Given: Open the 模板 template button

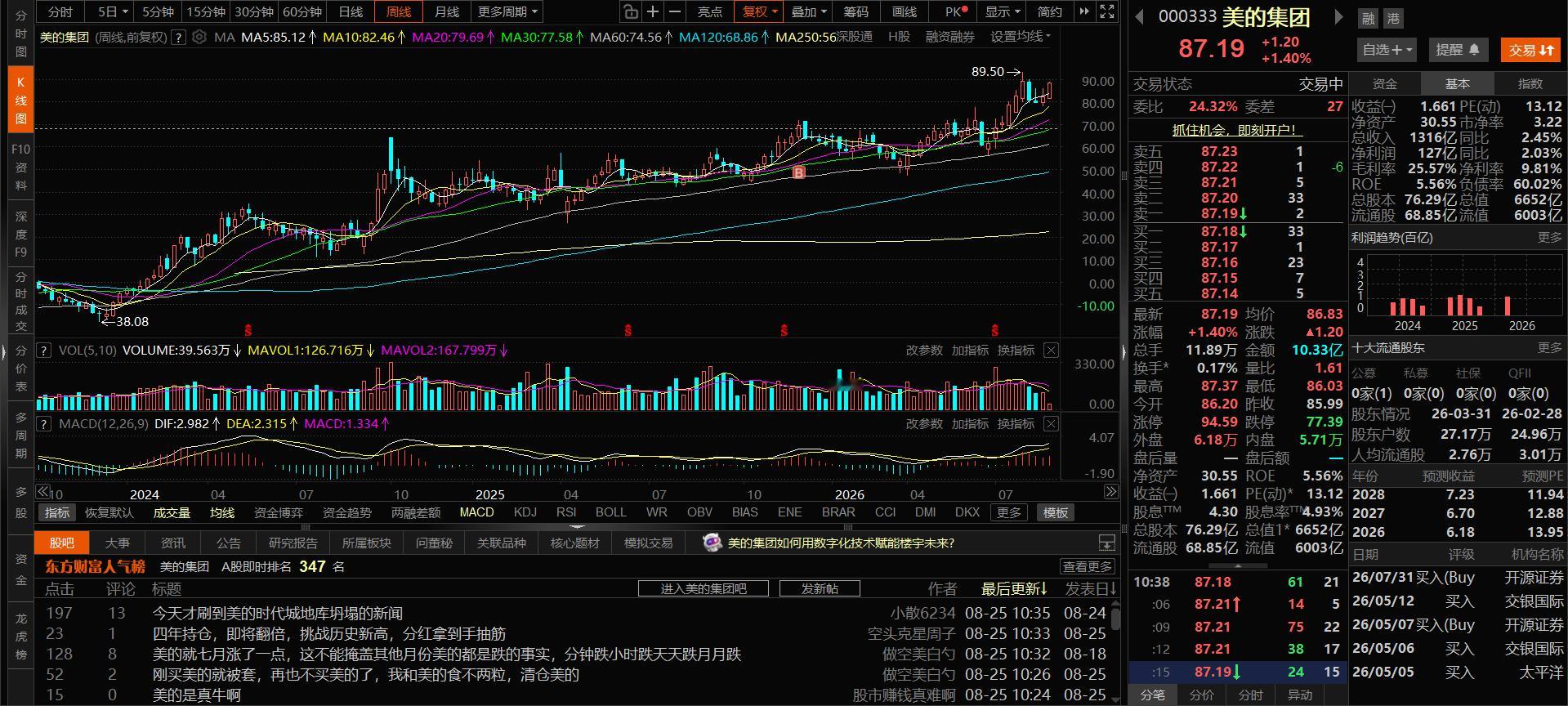Looking at the screenshot, I should tap(1055, 513).
